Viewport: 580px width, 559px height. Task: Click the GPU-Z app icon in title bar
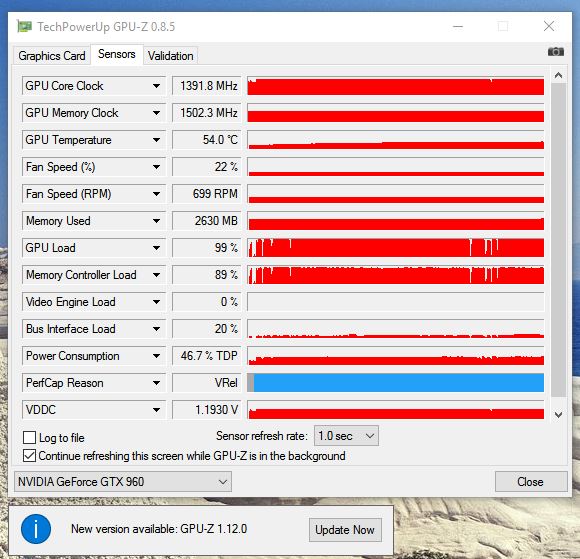point(24,27)
